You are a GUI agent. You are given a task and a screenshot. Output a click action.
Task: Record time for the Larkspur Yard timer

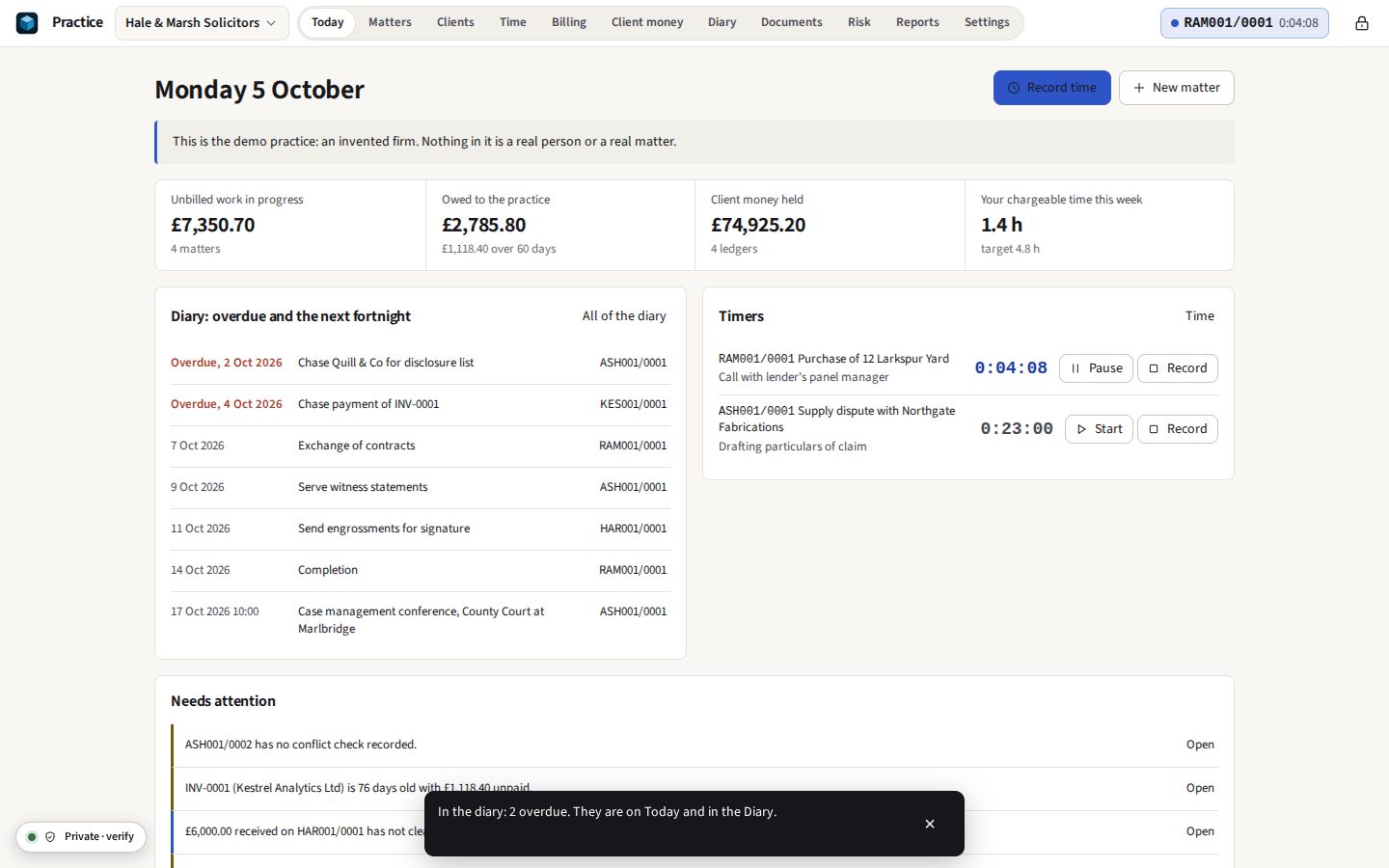[x=1177, y=368]
